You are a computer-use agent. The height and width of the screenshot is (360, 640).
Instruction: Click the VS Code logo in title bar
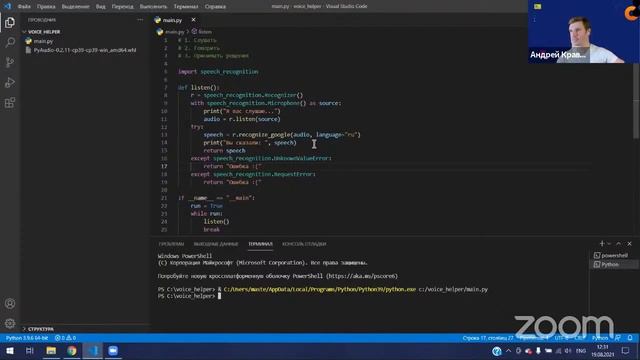coord(7,6)
